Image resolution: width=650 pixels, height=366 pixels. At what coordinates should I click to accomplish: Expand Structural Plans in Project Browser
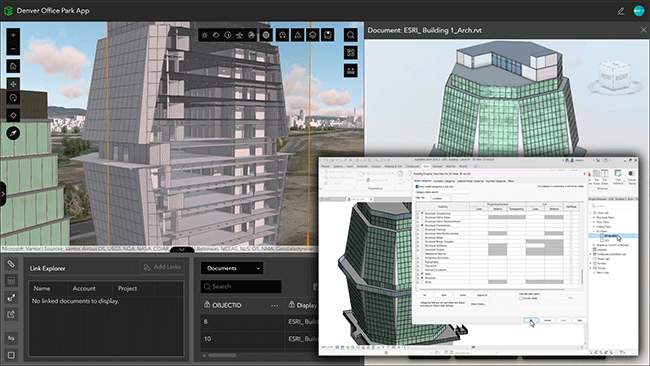tap(594, 218)
